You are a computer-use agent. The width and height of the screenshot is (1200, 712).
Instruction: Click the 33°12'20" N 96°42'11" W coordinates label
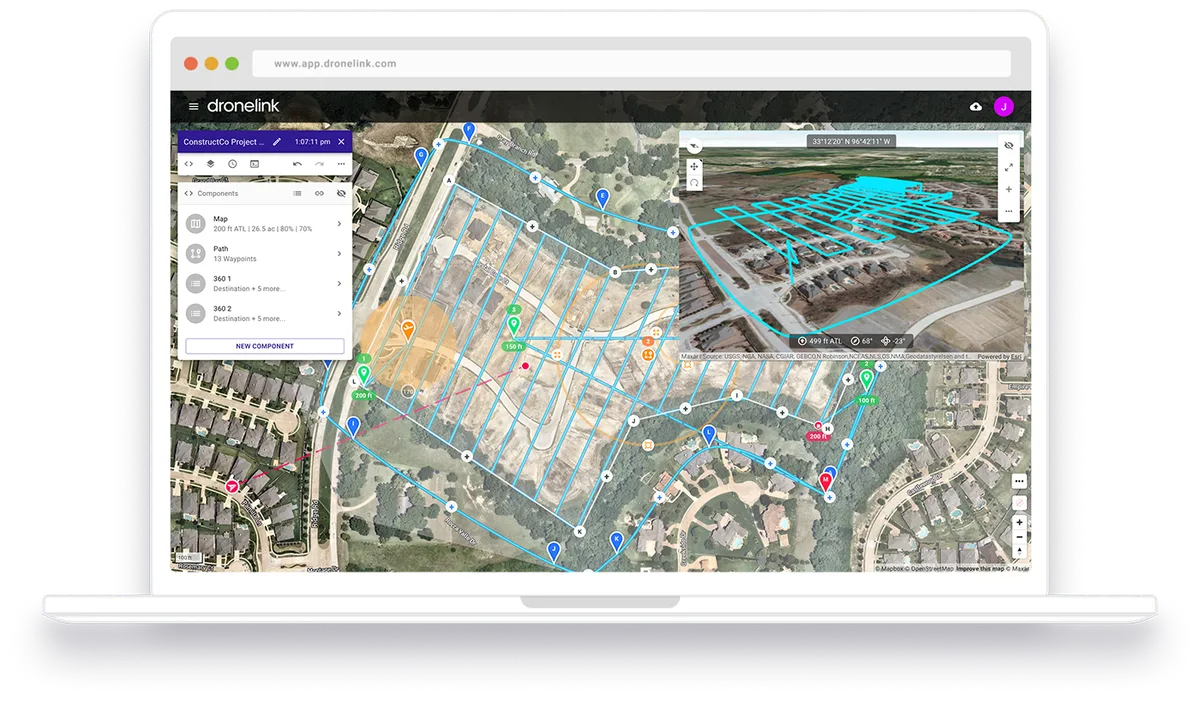point(850,142)
